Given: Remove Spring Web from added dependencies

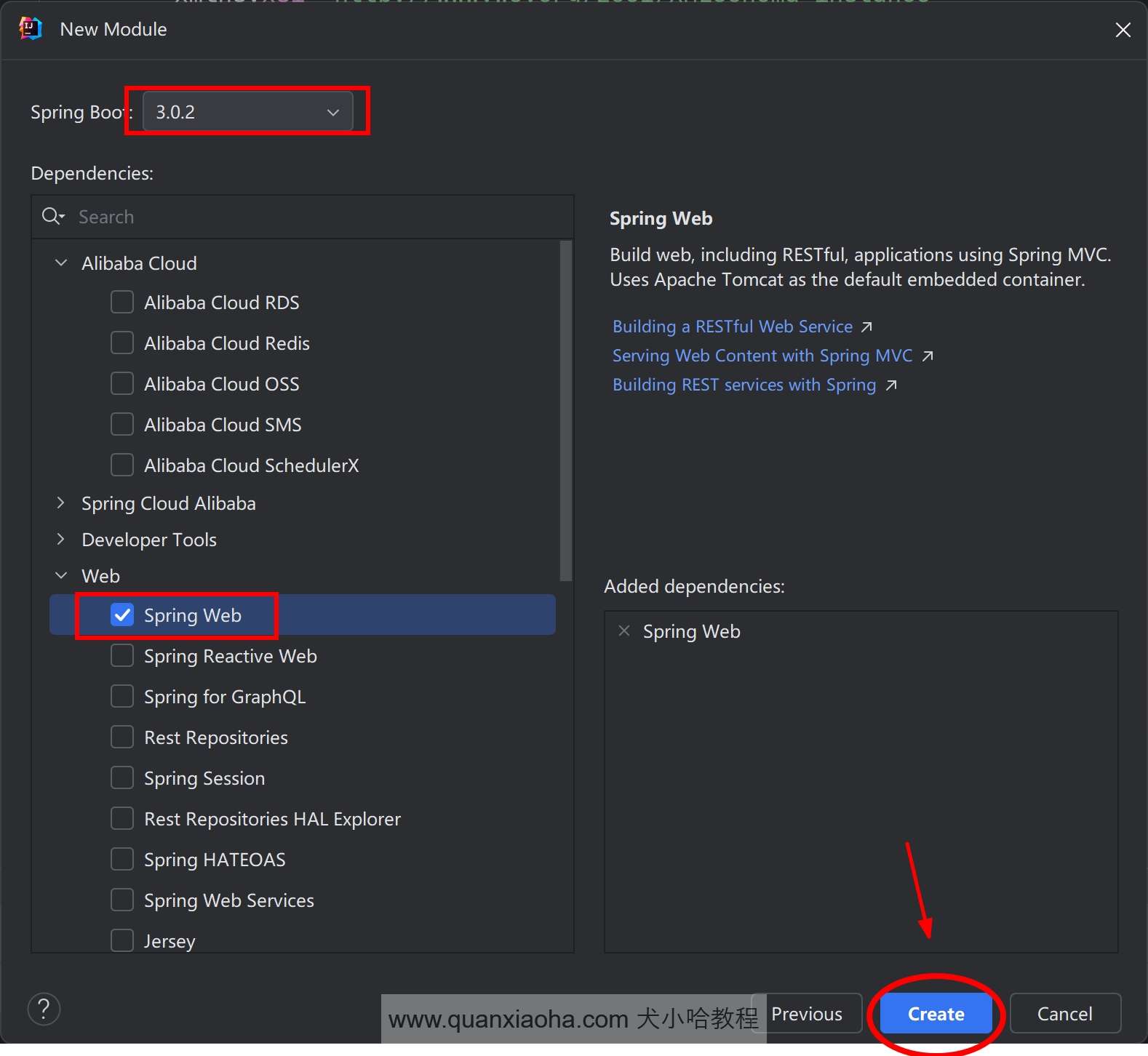Looking at the screenshot, I should [624, 631].
